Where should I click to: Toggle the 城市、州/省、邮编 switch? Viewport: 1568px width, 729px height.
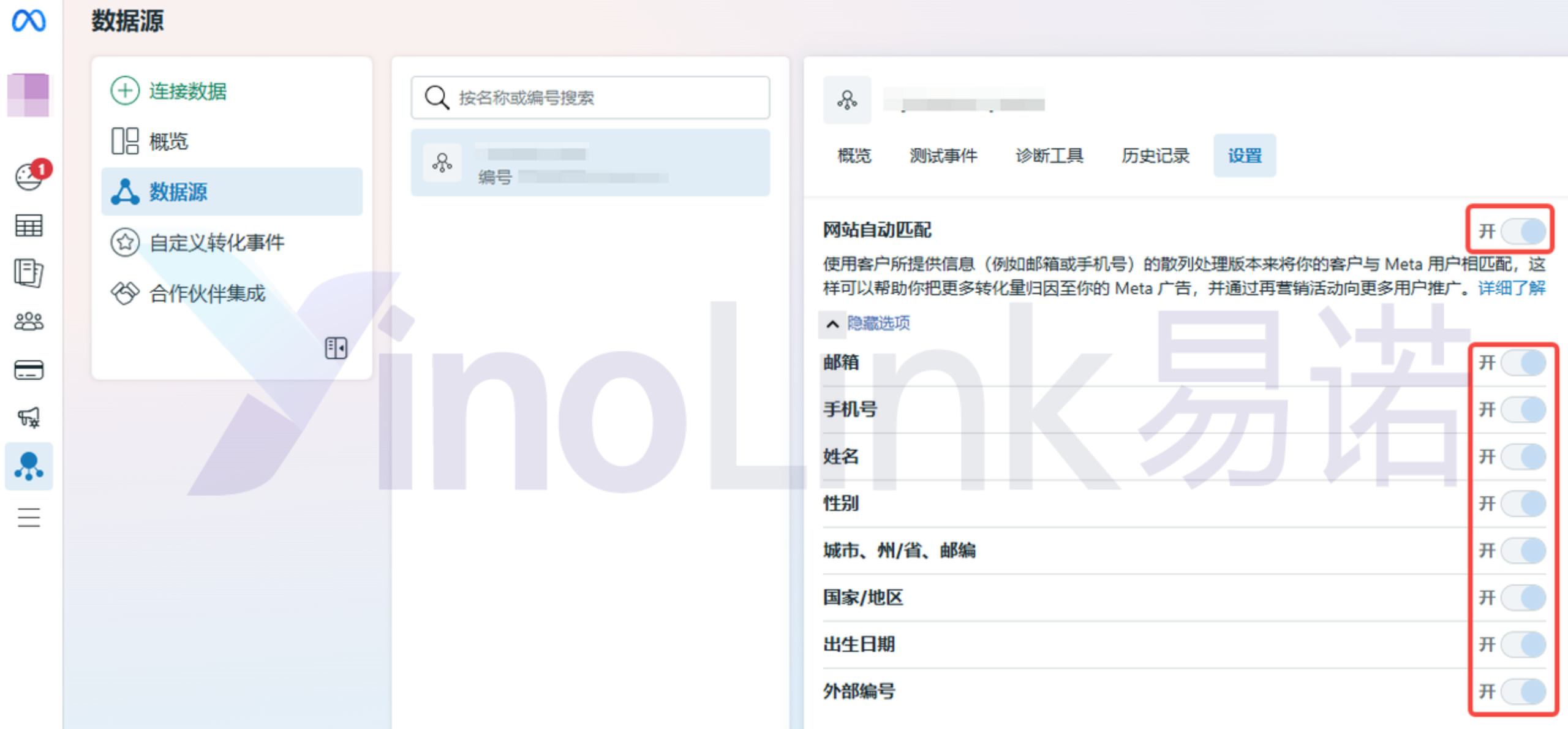tap(1523, 550)
